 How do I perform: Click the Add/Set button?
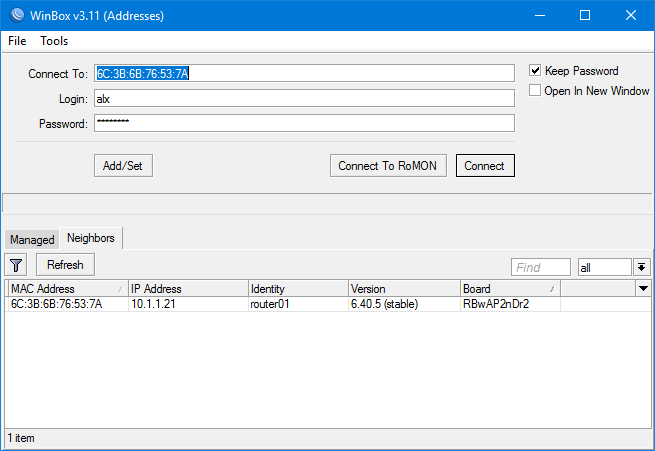point(123,166)
